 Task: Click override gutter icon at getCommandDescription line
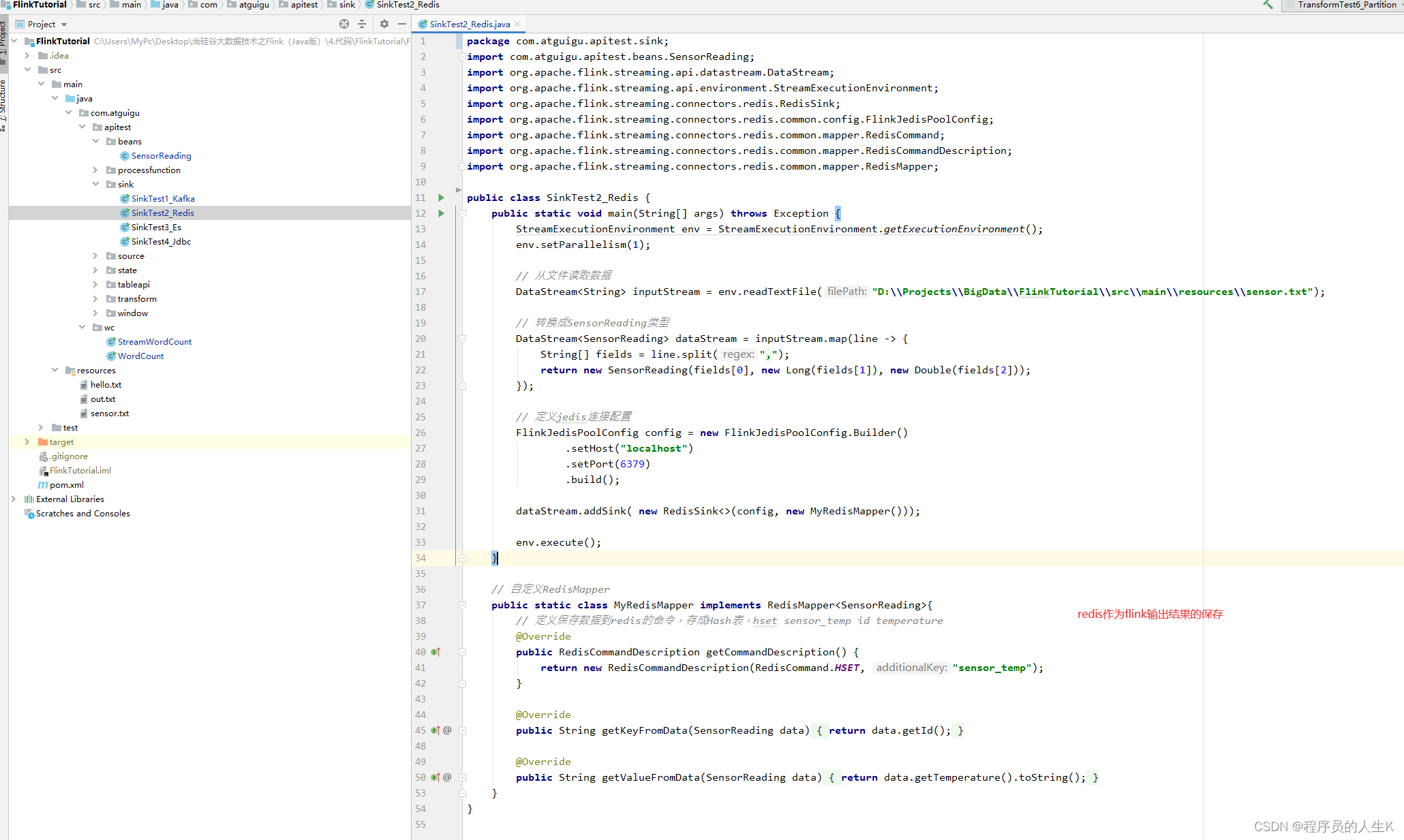coord(436,652)
